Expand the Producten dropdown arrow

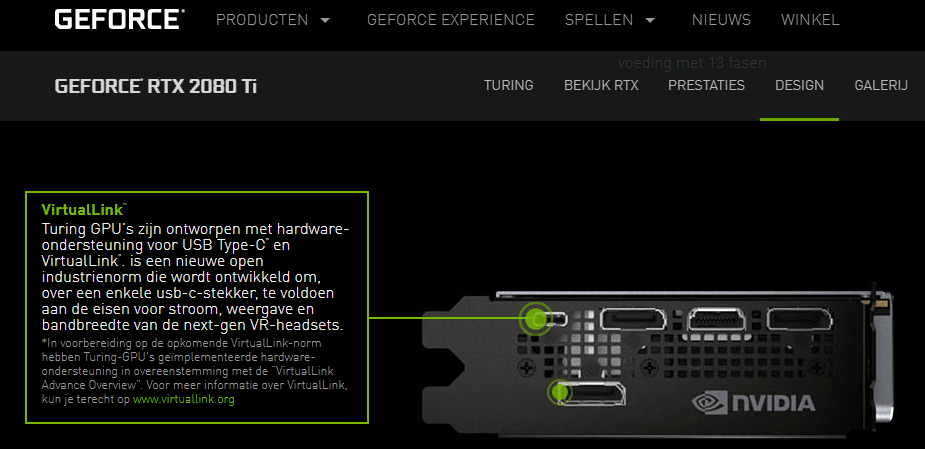324,20
